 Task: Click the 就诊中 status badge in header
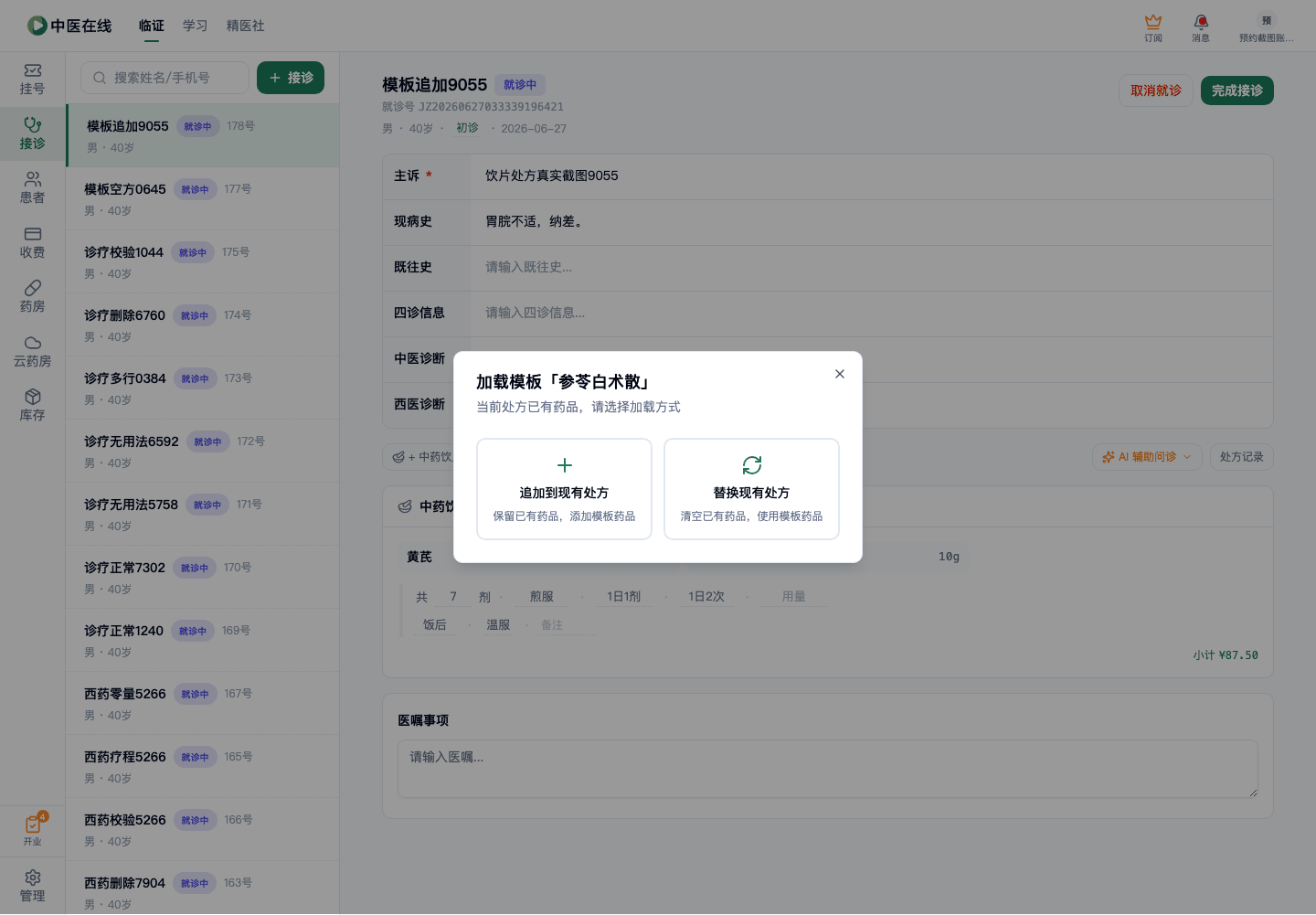coord(520,85)
